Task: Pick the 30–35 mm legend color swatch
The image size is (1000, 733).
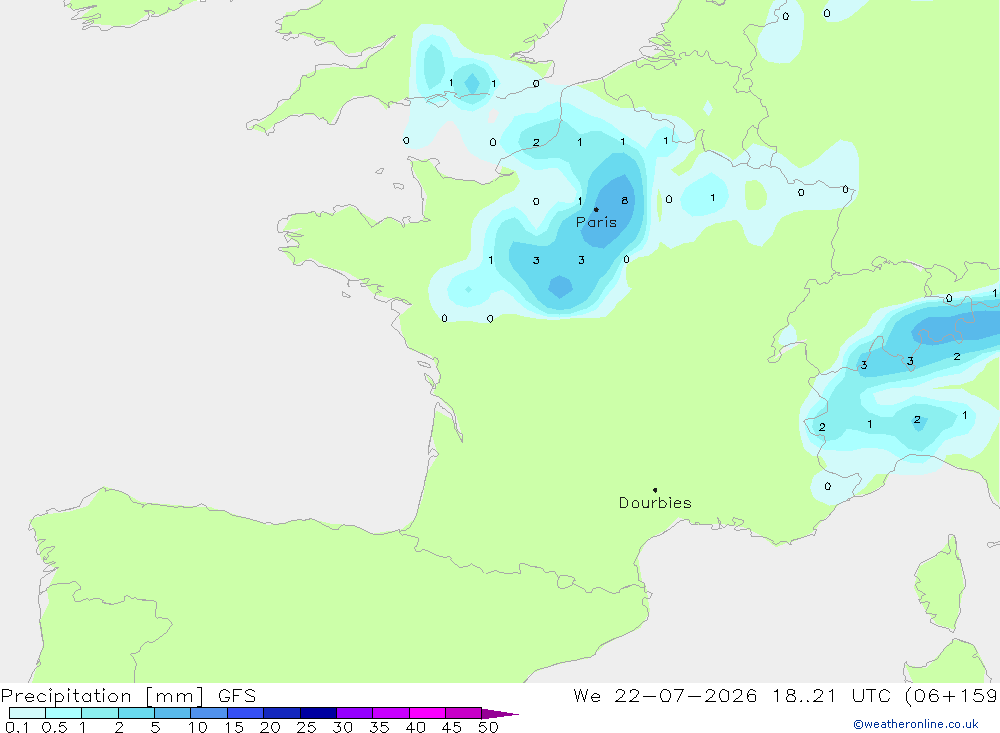Action: [x=355, y=713]
